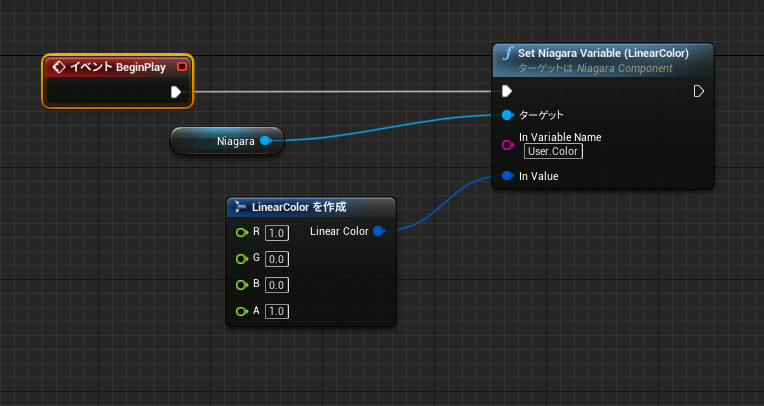Click the A input pin

(242, 311)
